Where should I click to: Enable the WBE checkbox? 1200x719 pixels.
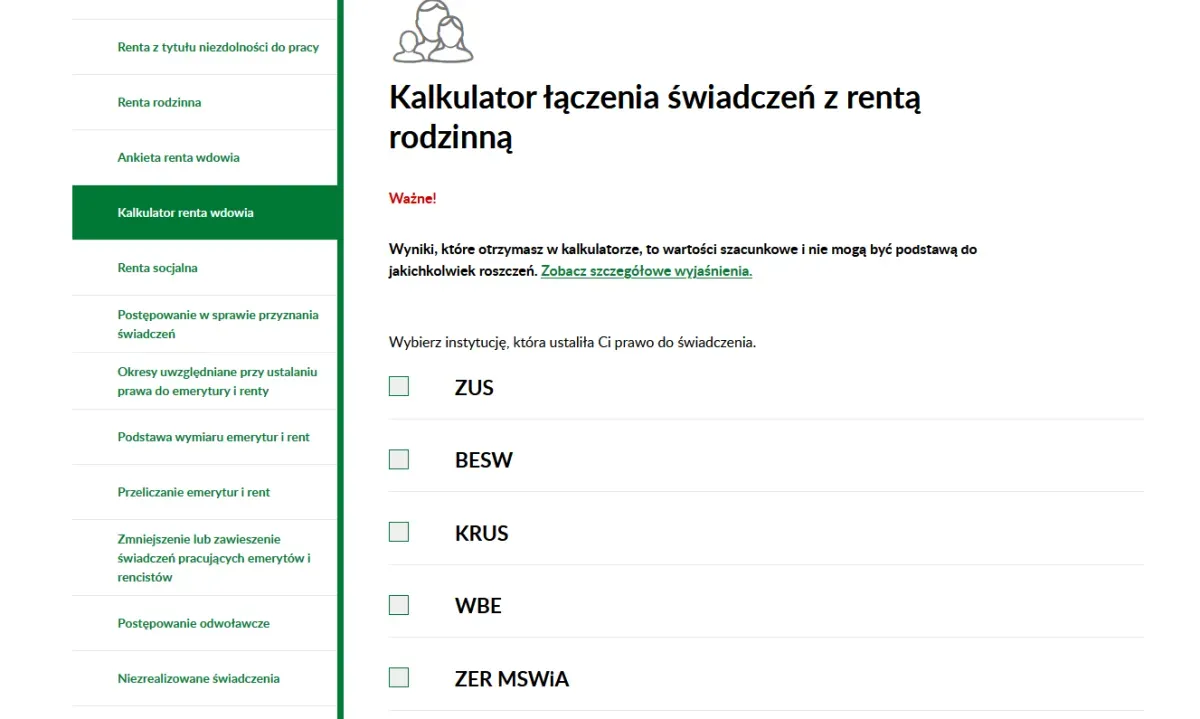point(399,605)
